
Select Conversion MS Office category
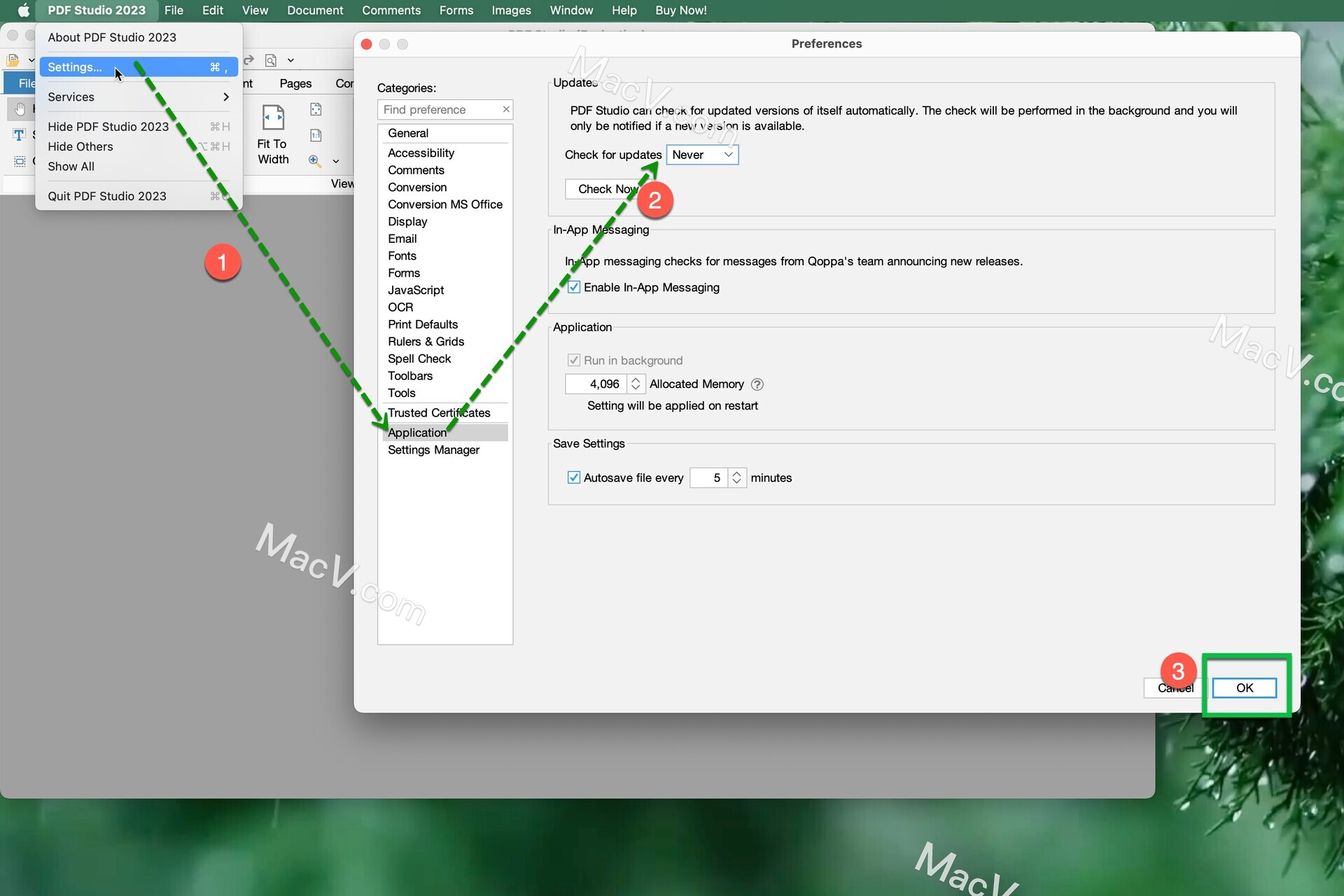(x=444, y=204)
